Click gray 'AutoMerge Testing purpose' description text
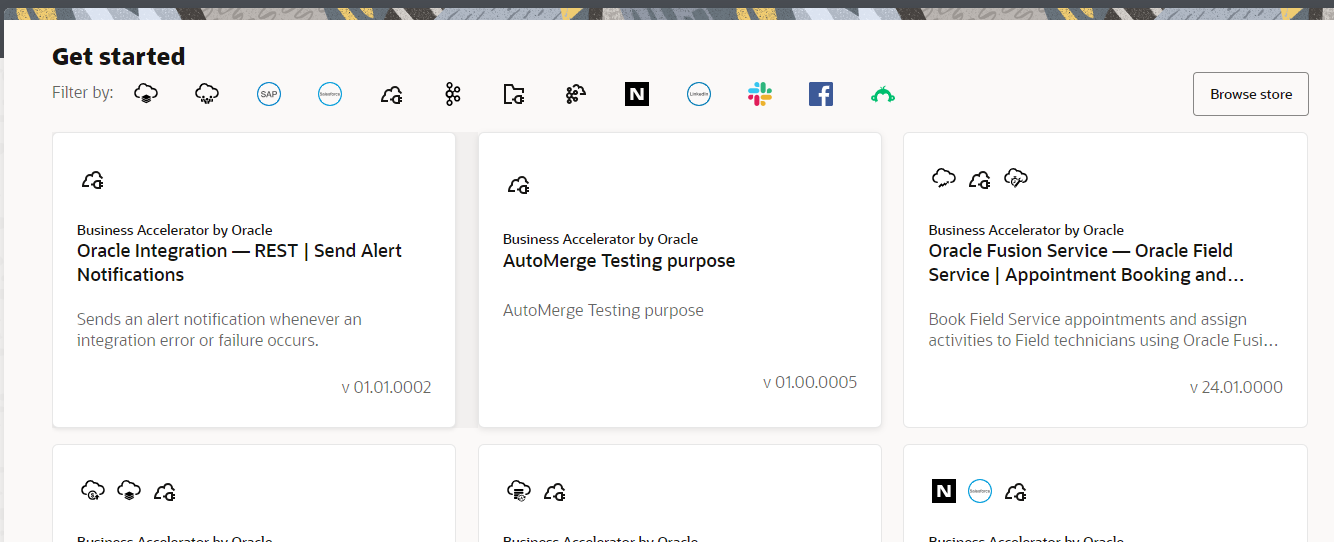The height and width of the screenshot is (542, 1334). coord(603,310)
